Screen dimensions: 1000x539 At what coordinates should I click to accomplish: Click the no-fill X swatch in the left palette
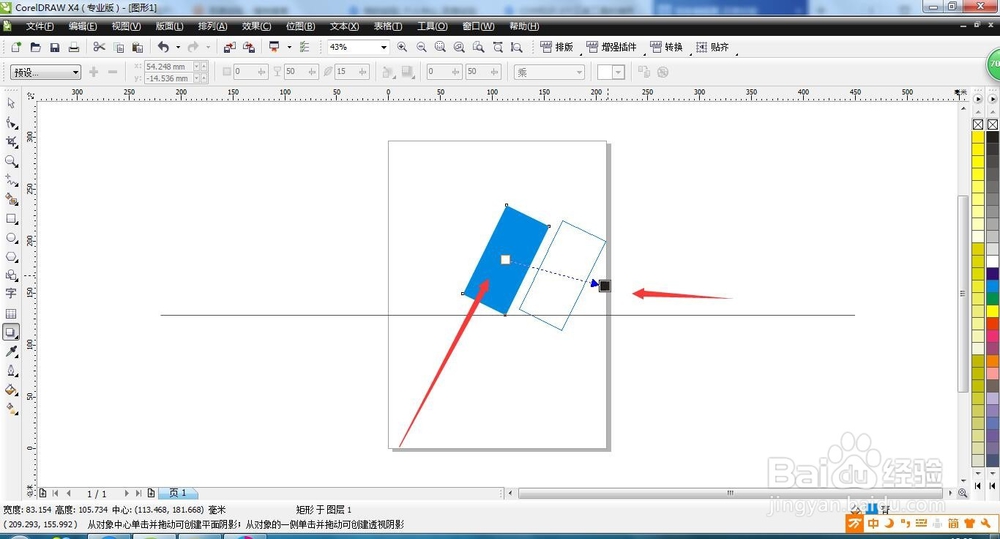click(978, 124)
